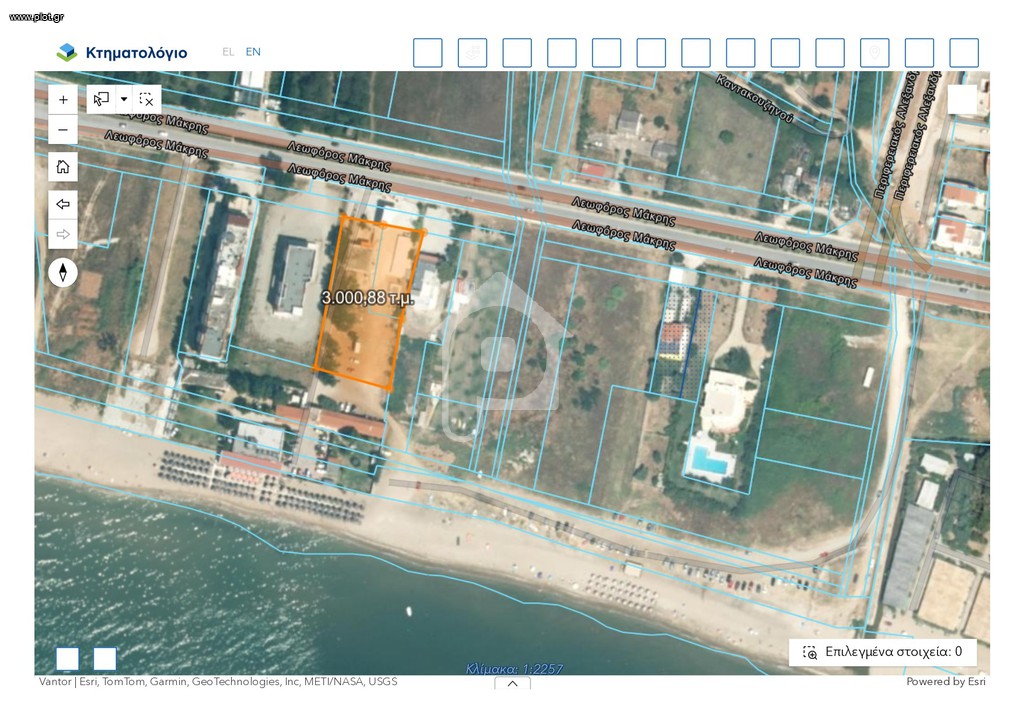Click the Καντακουζηνού street label
Screen dimensions: 1024x723
(755, 98)
